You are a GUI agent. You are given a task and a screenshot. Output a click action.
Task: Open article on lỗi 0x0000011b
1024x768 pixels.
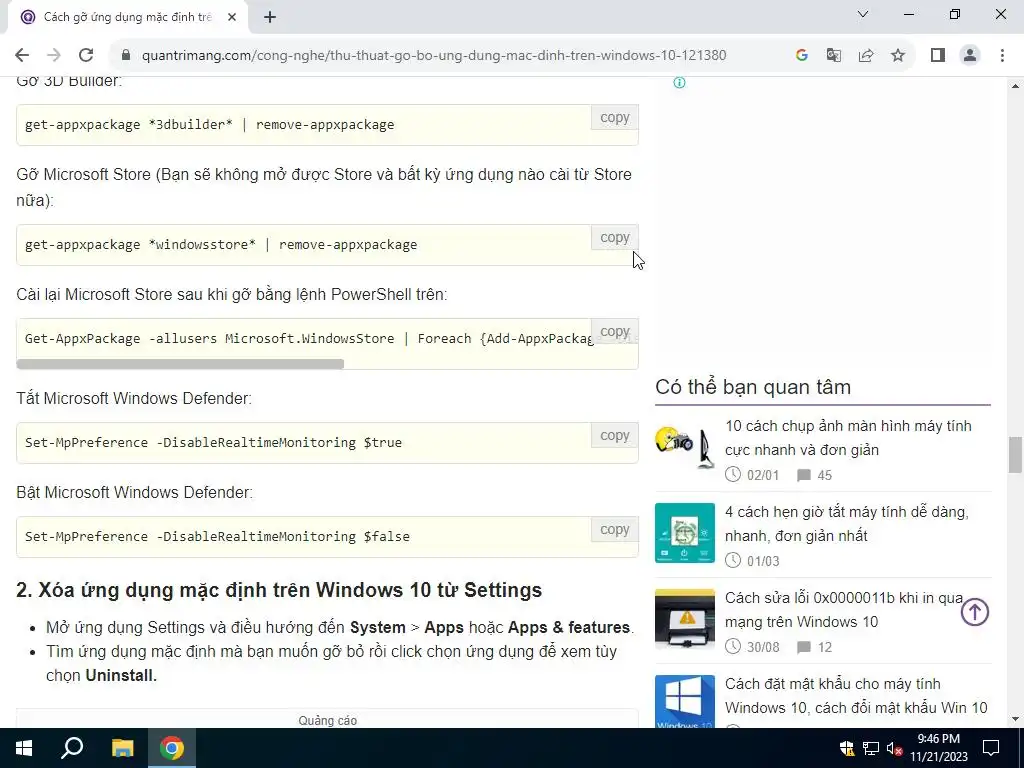[844, 610]
